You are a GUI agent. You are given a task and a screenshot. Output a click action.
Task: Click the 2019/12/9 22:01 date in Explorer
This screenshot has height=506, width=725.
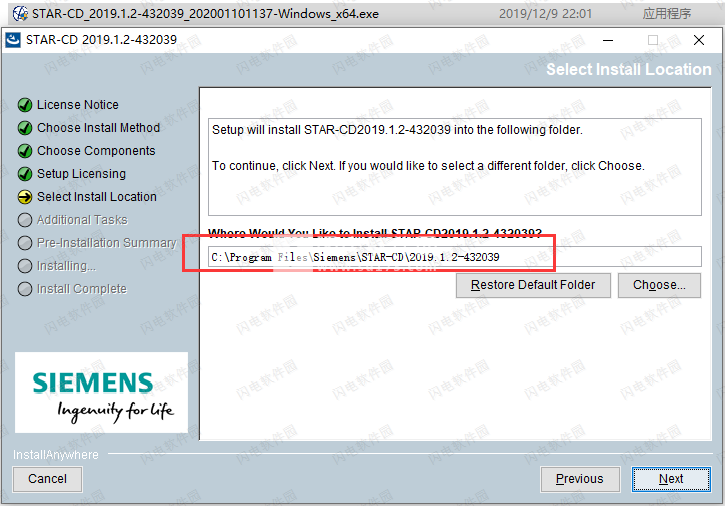(x=546, y=14)
